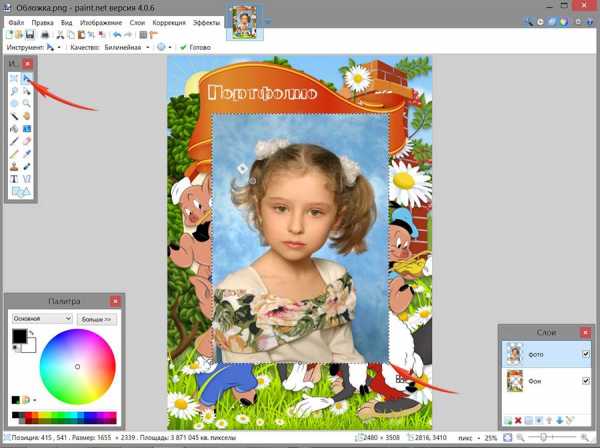This screenshot has width=600, height=448.
Task: Click the Open file toolbar icon
Action: coord(19,35)
